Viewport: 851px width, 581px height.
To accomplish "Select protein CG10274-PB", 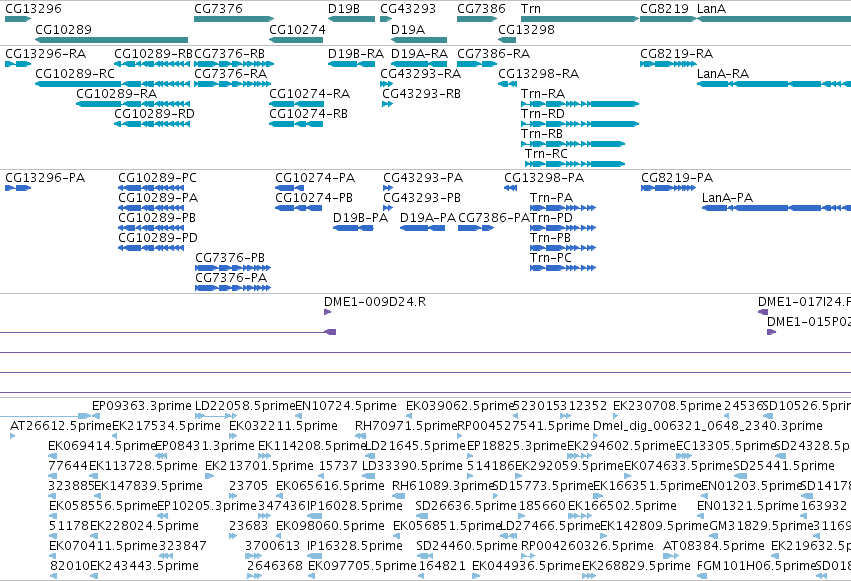I will (299, 208).
